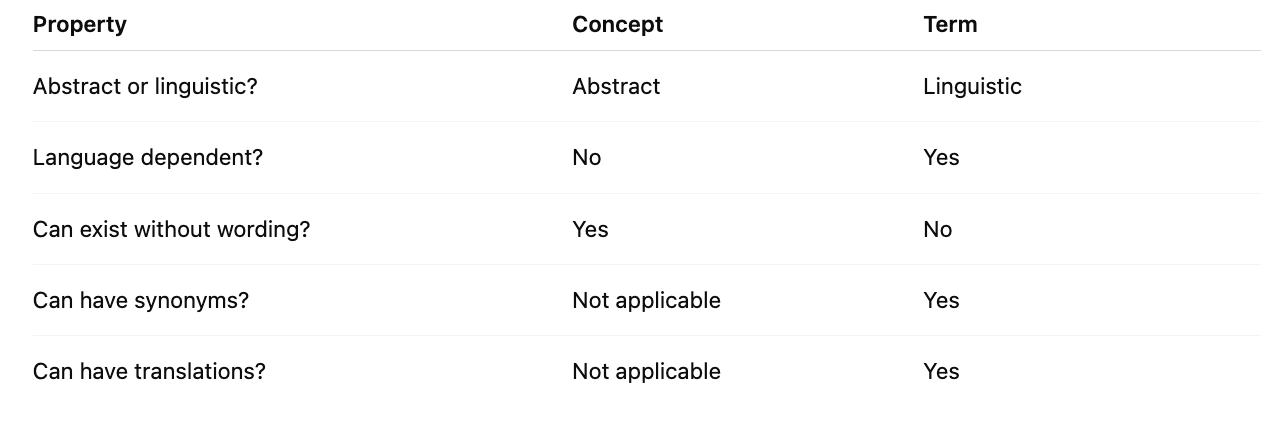
Task: Select the 'Abstract or linguistic?' row label
Action: [145, 87]
